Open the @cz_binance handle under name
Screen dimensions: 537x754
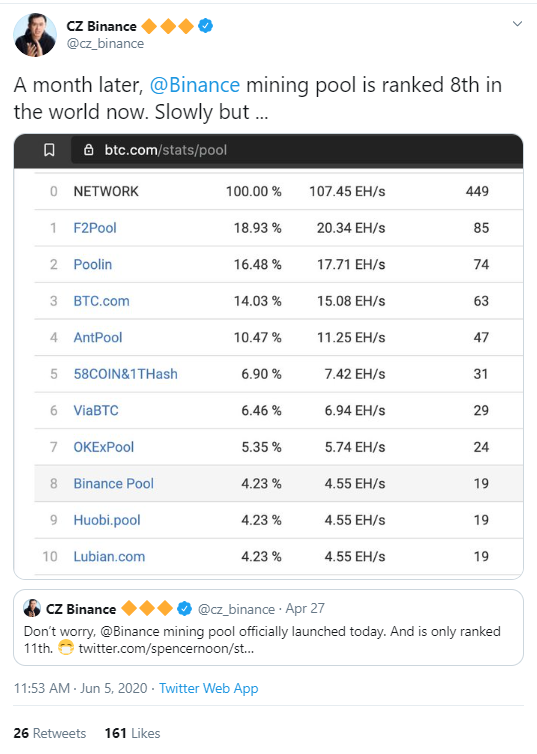(105, 44)
